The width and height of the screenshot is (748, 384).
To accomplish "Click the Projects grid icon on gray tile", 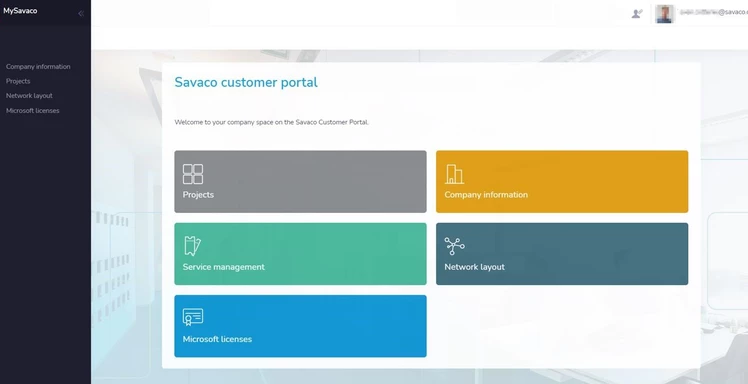I will pyautogui.click(x=193, y=174).
